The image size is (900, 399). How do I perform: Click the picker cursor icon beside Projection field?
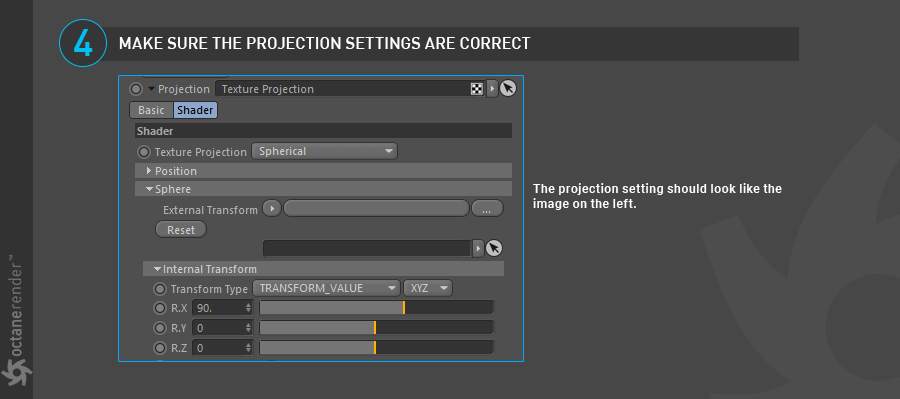coord(507,89)
